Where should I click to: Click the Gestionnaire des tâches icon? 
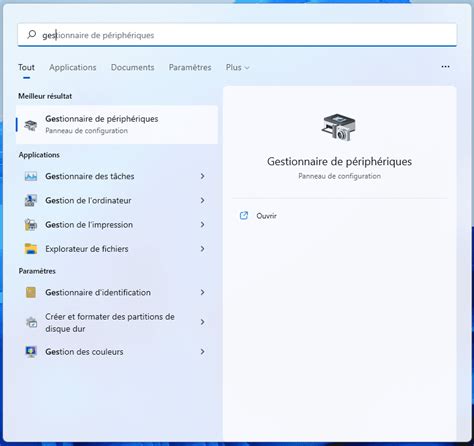[31, 176]
